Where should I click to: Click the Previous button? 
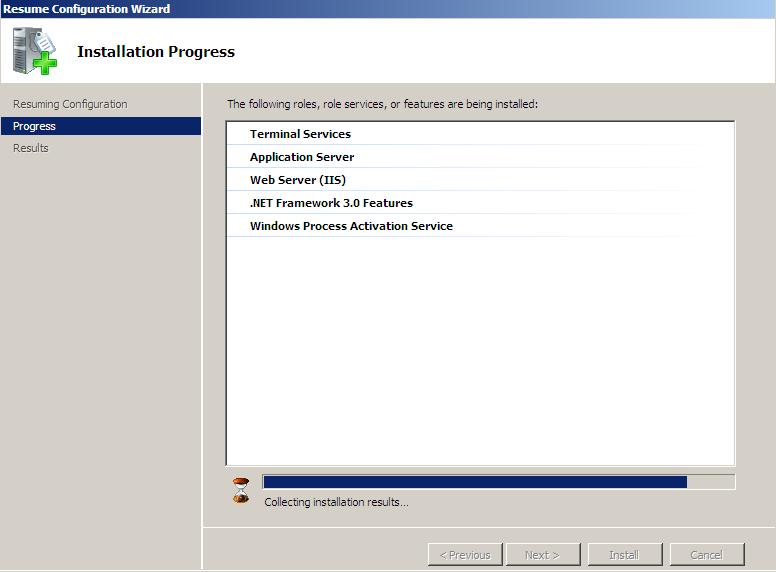(465, 555)
